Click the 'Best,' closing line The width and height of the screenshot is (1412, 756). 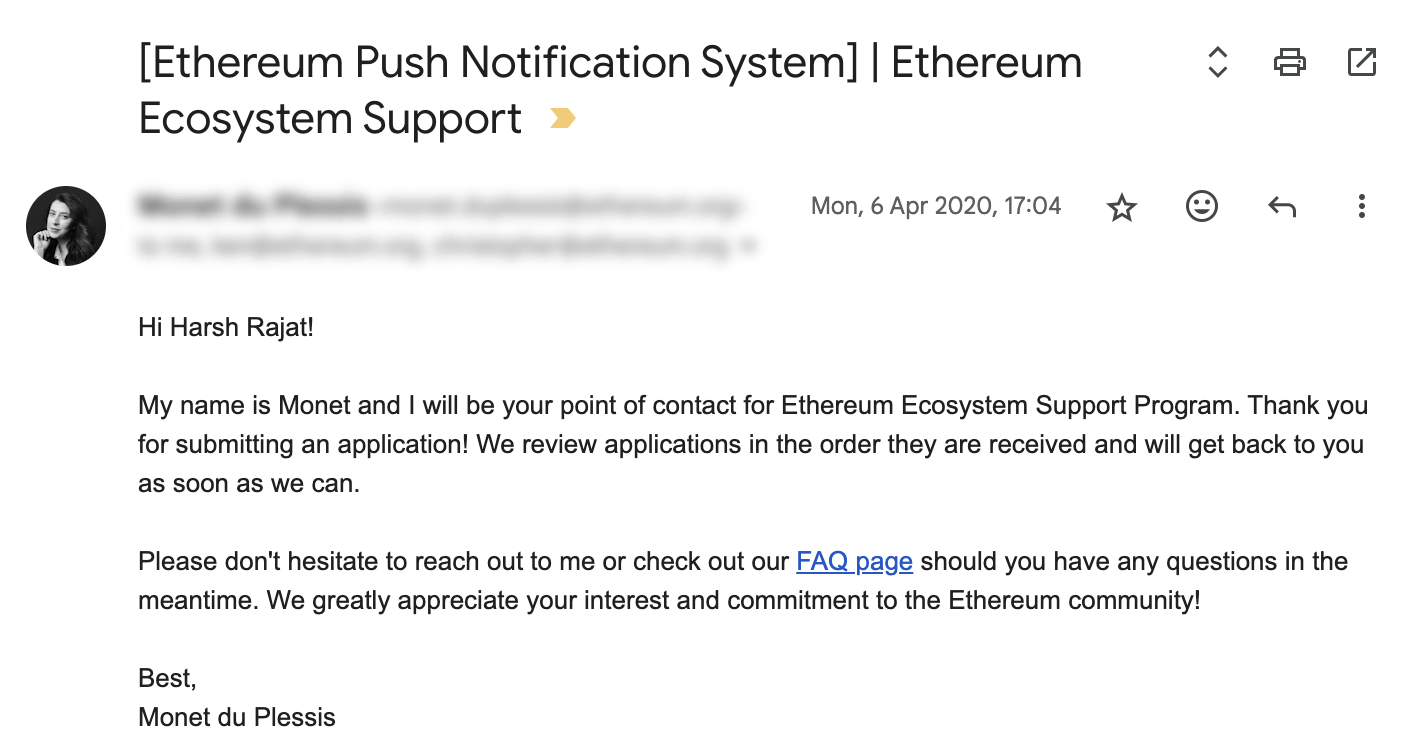167,678
